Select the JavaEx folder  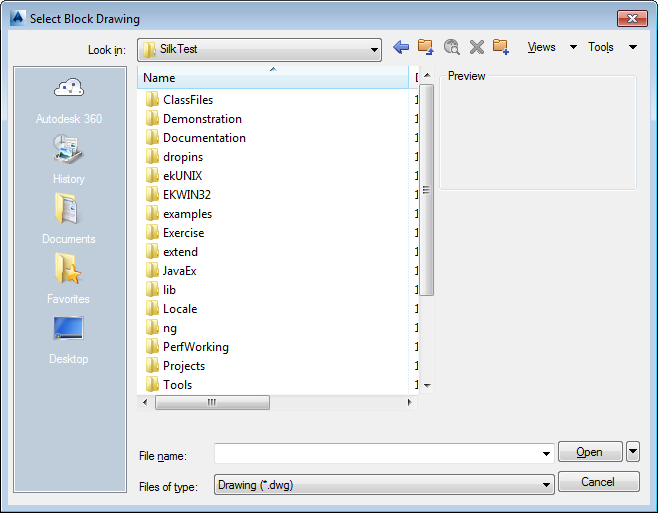click(x=171, y=271)
